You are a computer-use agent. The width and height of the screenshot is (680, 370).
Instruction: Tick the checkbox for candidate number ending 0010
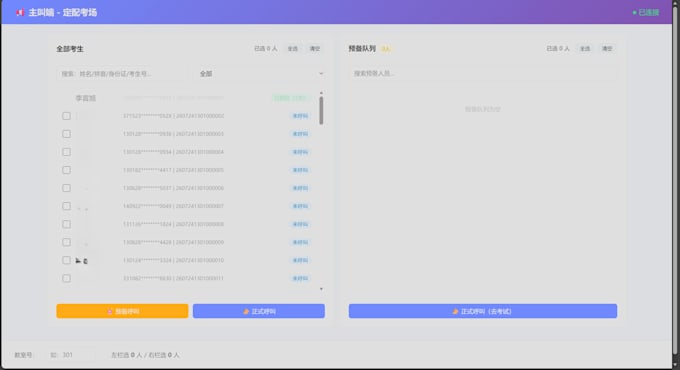pyautogui.click(x=66, y=260)
